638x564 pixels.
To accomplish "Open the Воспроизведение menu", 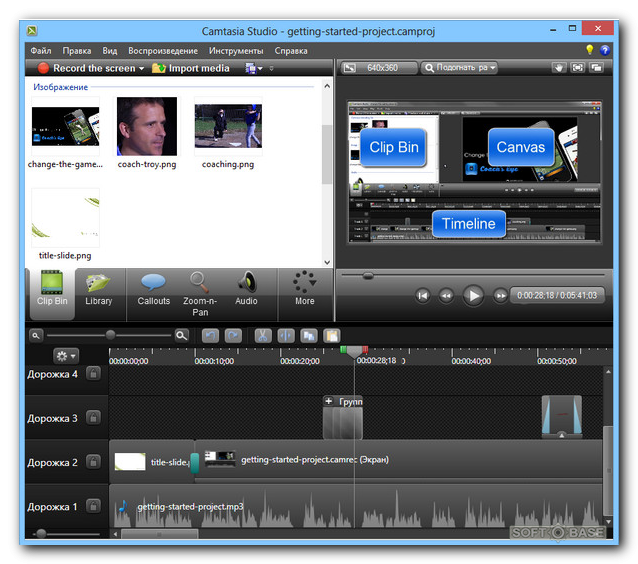I will coord(163,51).
